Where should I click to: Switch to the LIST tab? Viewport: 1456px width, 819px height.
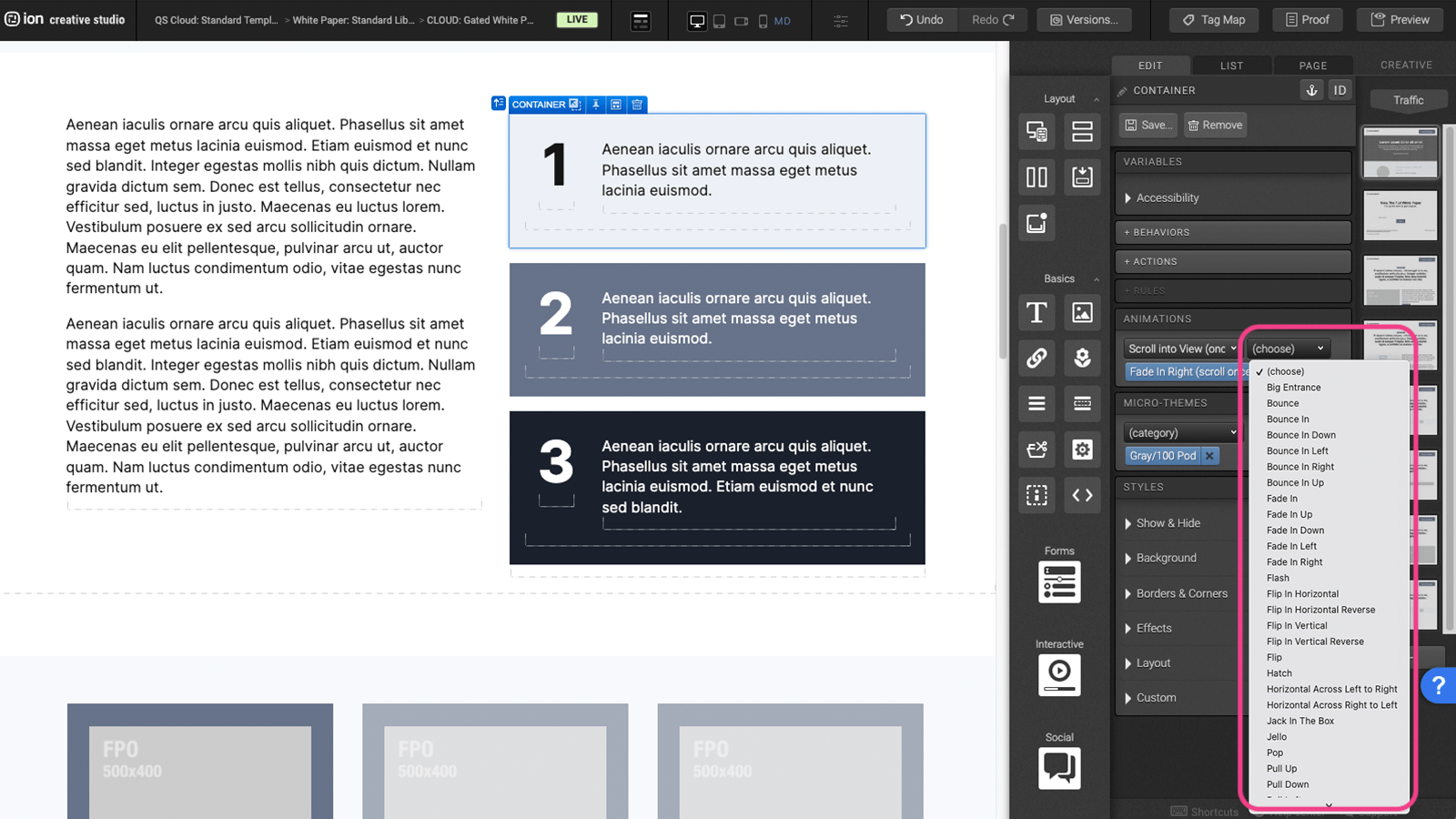pyautogui.click(x=1231, y=66)
